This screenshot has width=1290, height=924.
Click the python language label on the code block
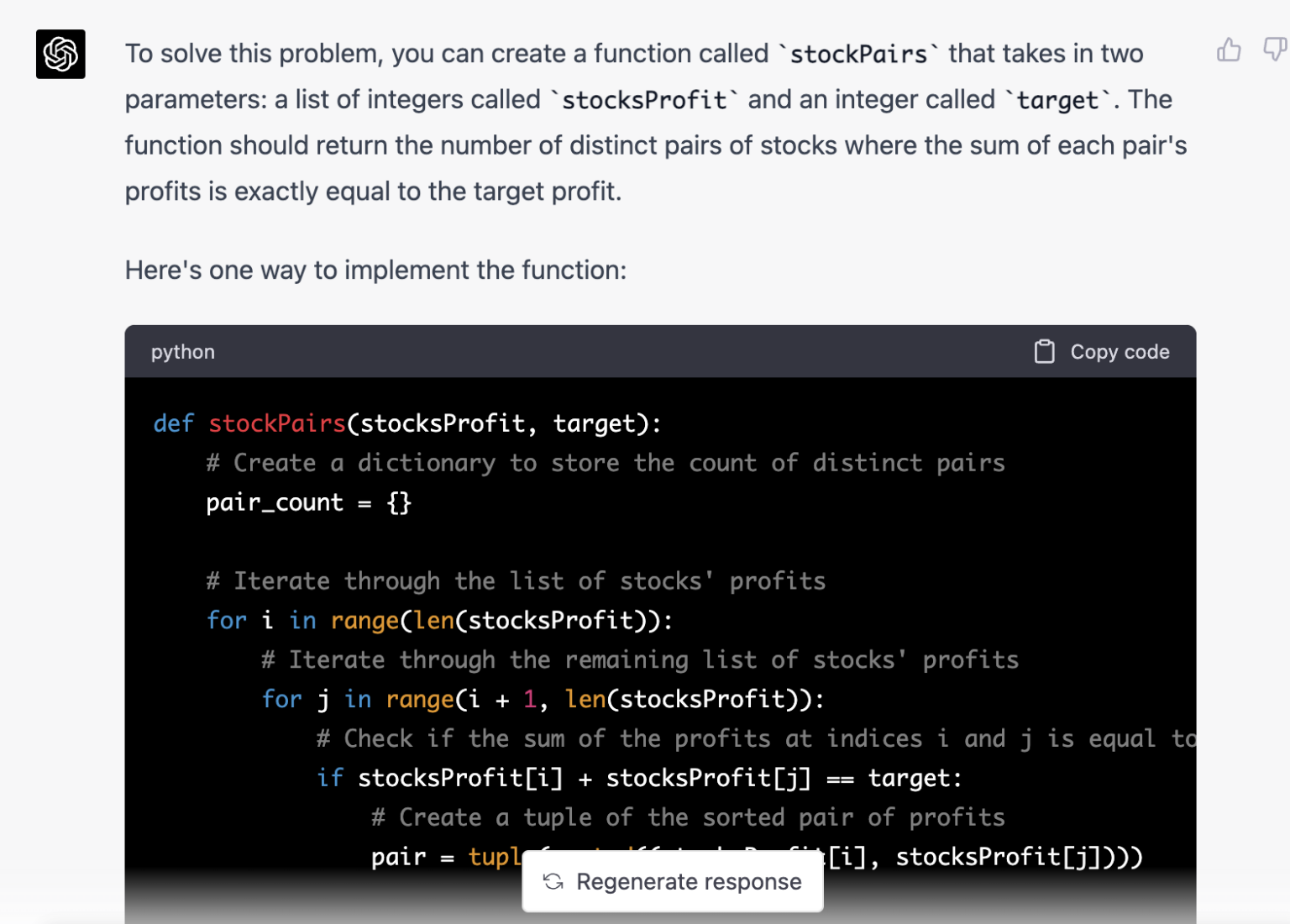point(182,351)
